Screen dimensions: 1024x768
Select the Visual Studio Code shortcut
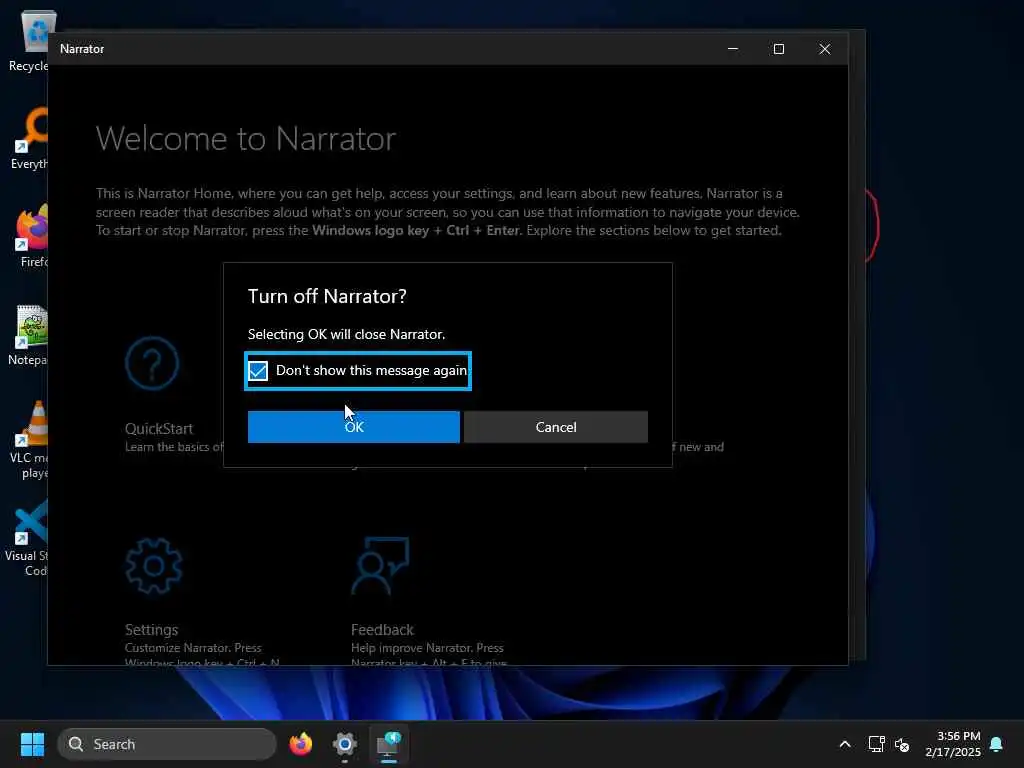26,538
